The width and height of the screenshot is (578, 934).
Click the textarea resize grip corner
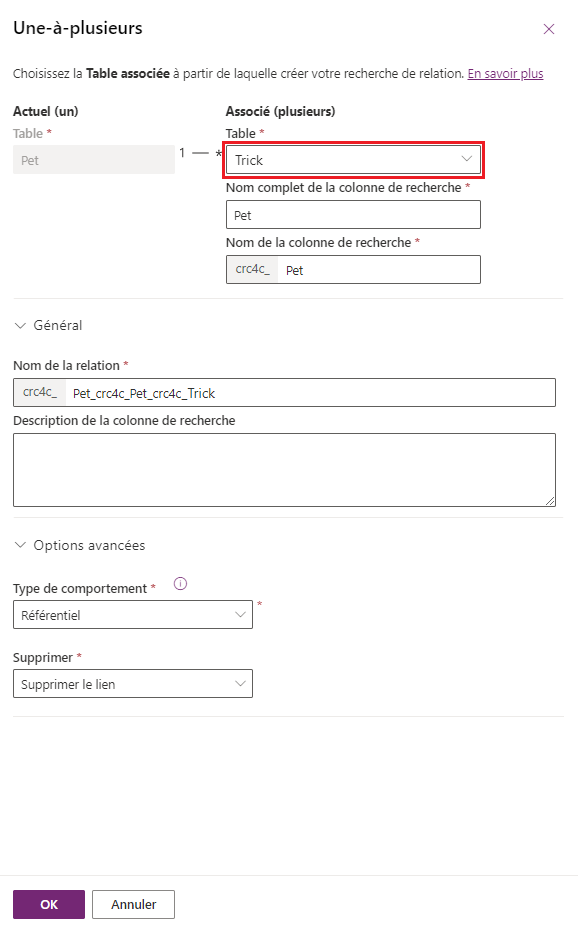[x=551, y=502]
